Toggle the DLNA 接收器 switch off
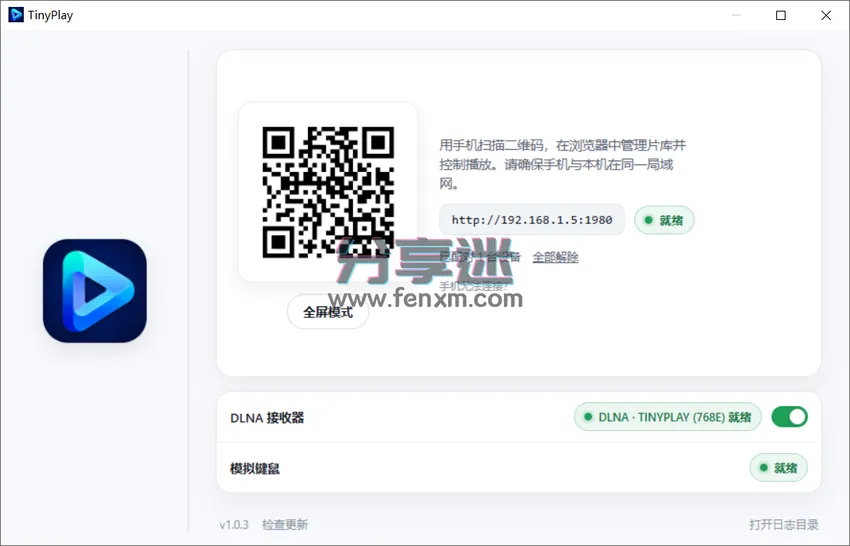The width and height of the screenshot is (850, 546). tap(790, 417)
